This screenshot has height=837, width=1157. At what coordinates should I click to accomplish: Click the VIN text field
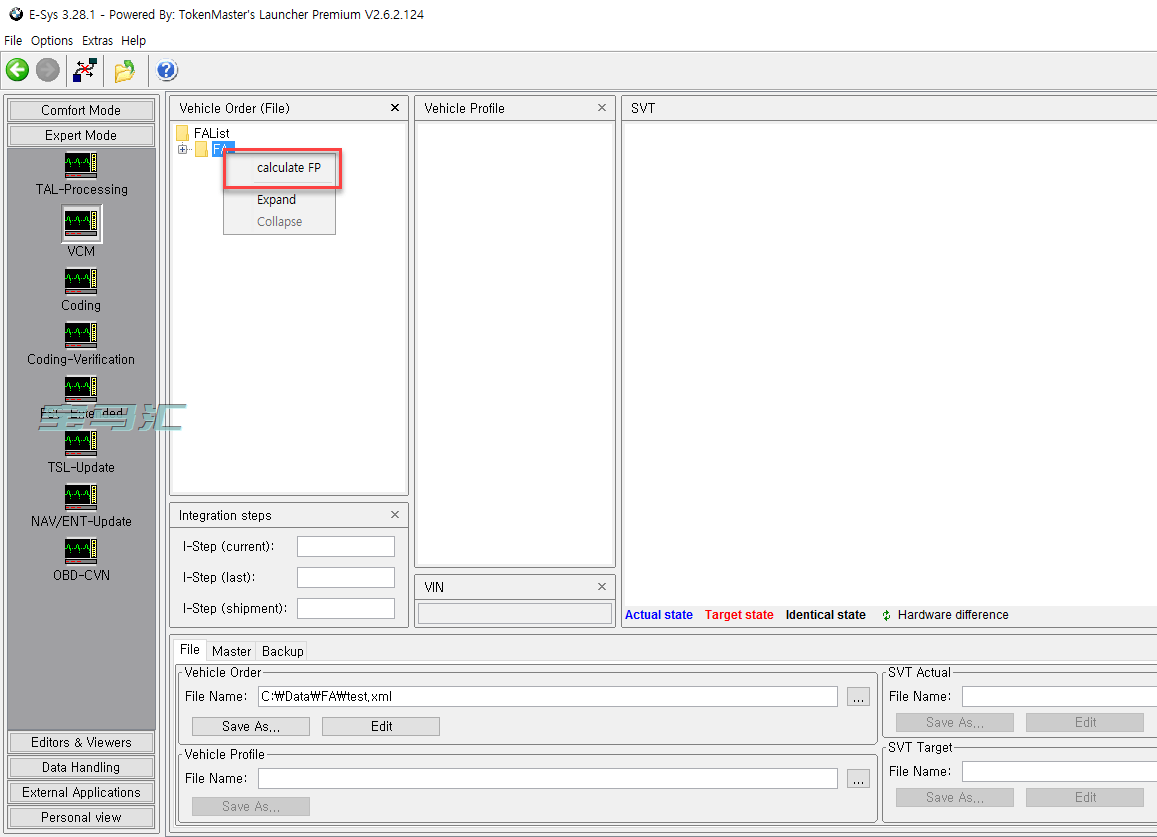[x=515, y=613]
